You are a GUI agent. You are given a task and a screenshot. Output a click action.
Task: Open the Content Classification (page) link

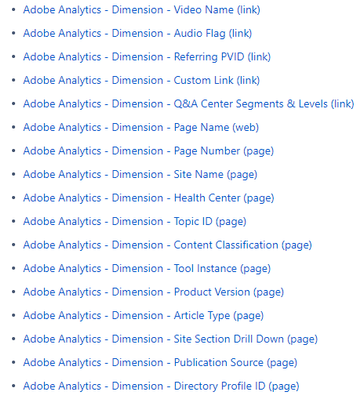(167, 245)
